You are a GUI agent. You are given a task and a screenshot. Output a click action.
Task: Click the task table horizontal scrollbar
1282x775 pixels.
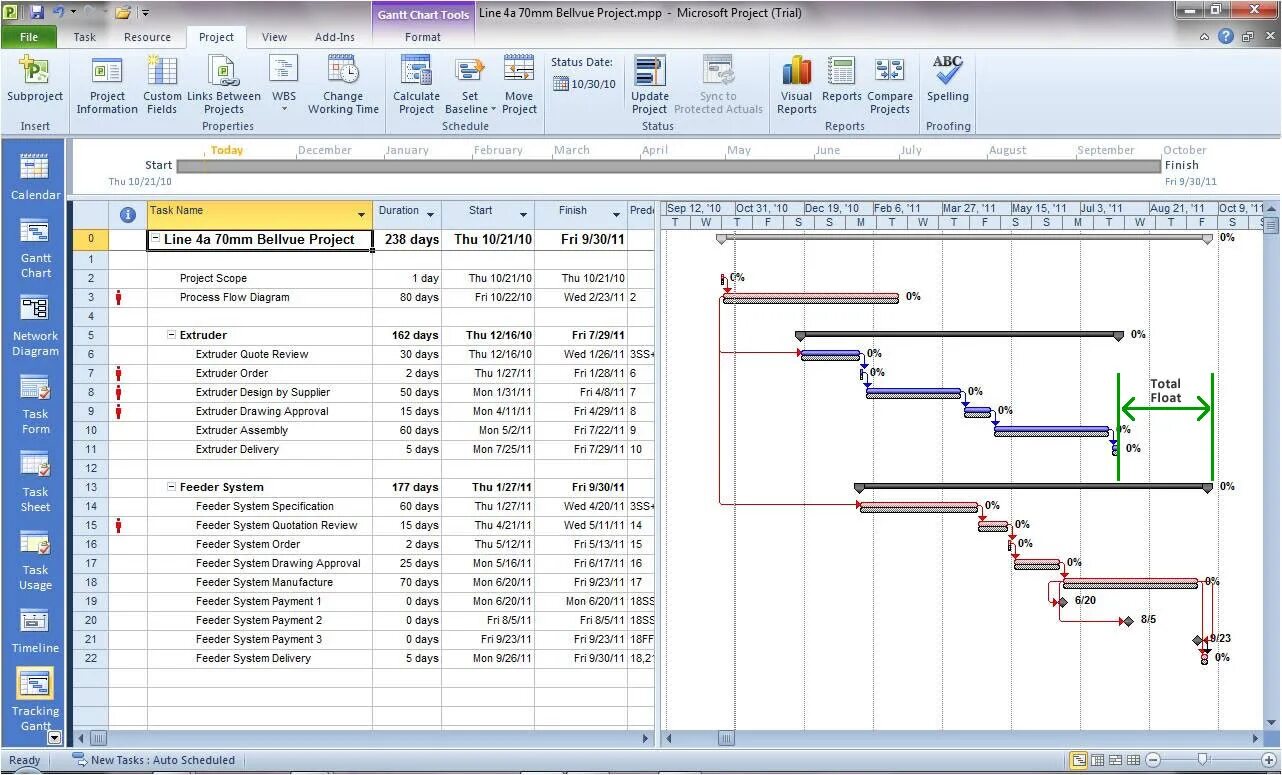[x=364, y=739]
